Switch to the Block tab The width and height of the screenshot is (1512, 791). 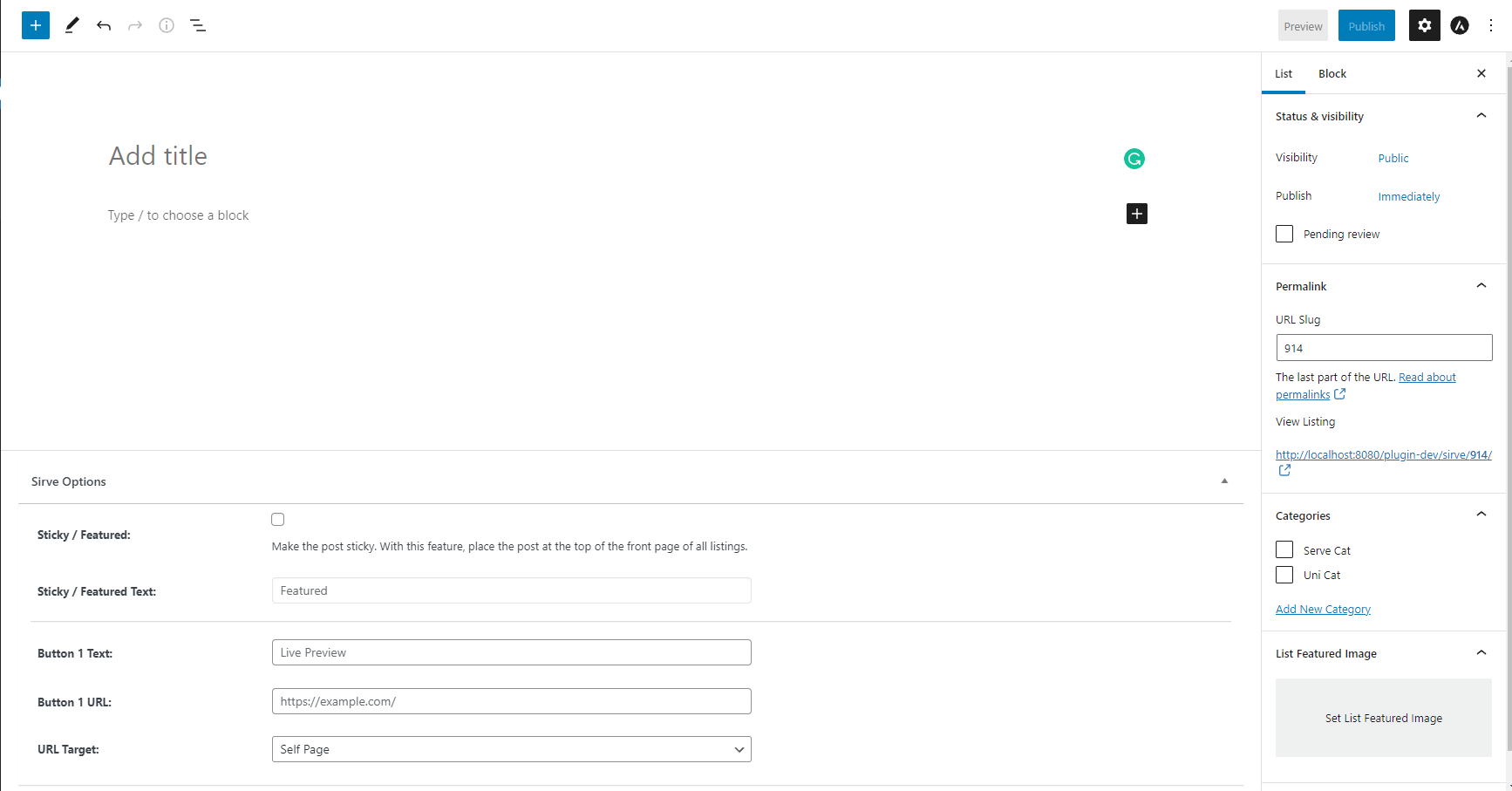tap(1332, 73)
